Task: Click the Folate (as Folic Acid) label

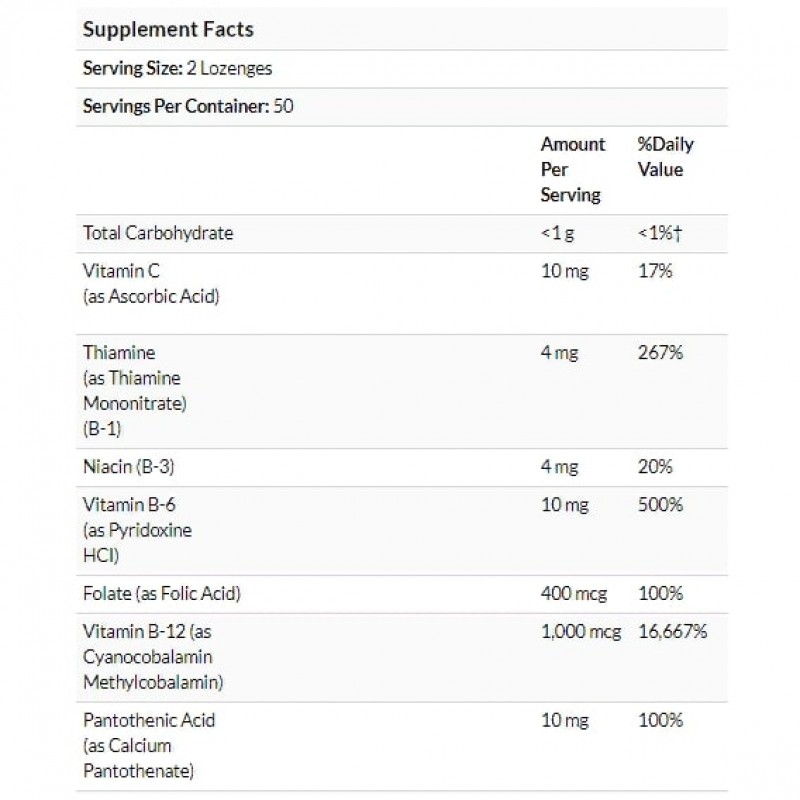Action: coord(162,593)
